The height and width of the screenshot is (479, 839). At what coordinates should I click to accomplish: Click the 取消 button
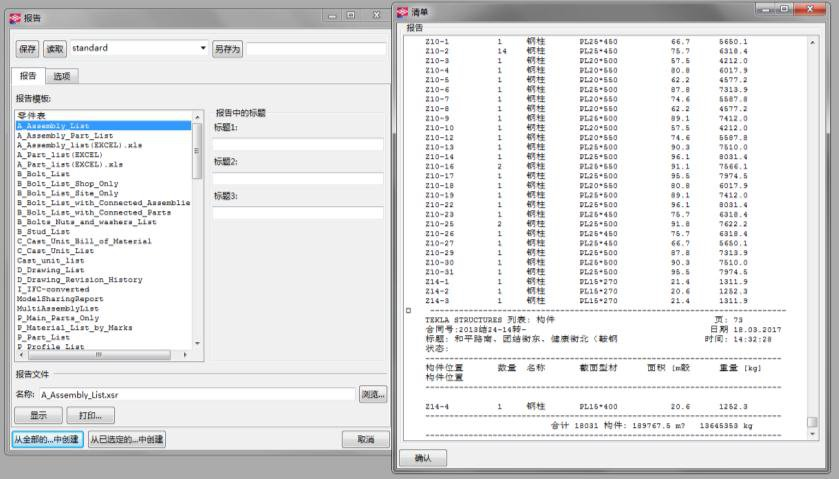(366, 439)
